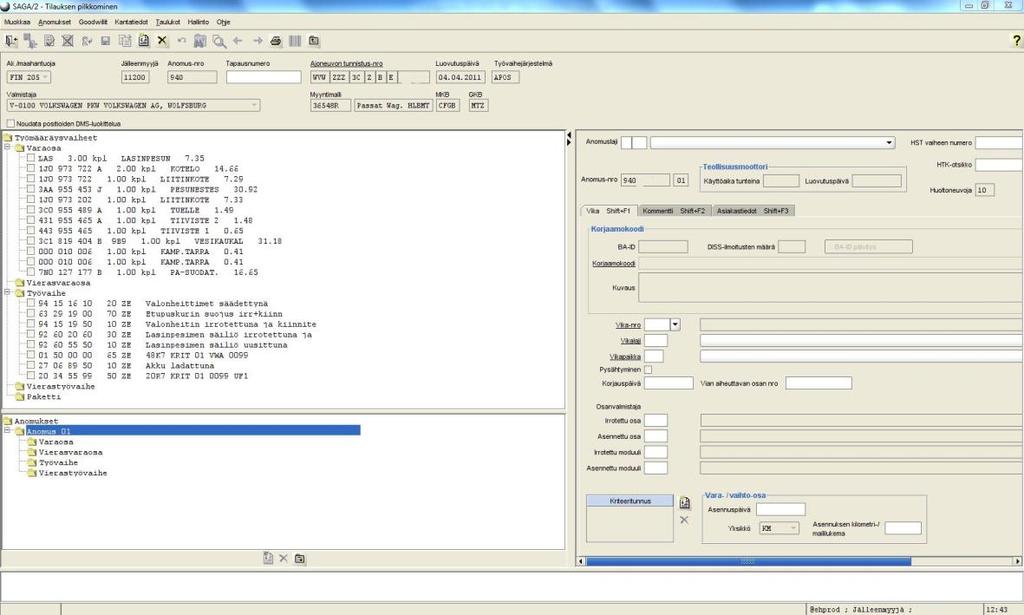Click the Asennuspäivä input field
Screen dimensions: 1024x615
tap(781, 509)
